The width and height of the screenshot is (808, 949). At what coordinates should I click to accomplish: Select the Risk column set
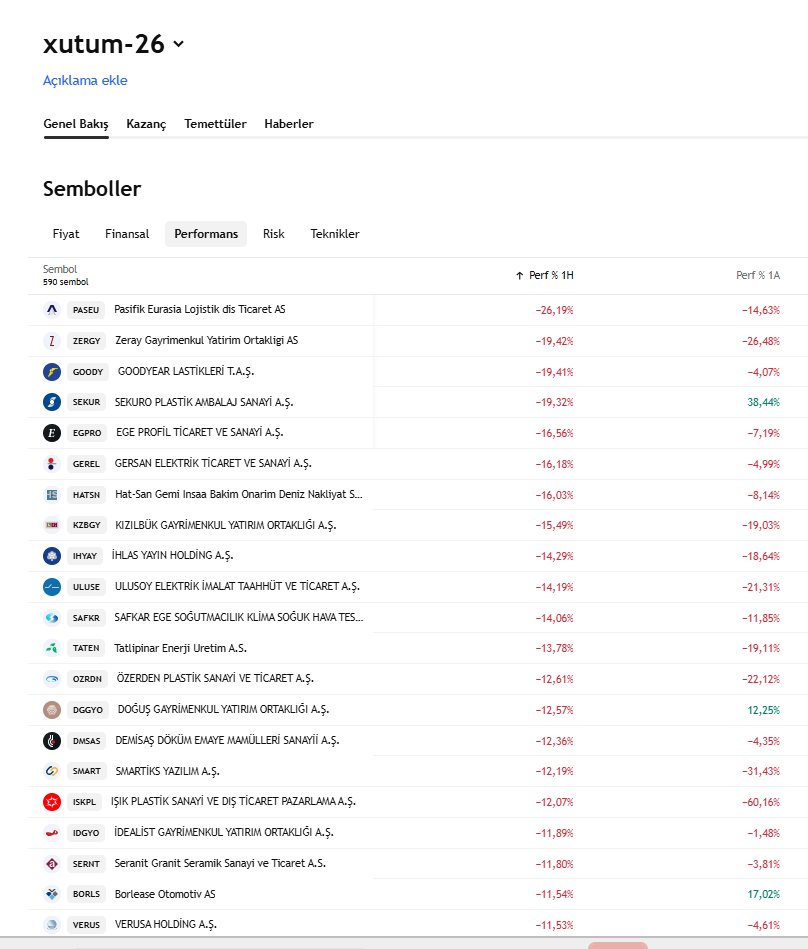click(x=274, y=234)
